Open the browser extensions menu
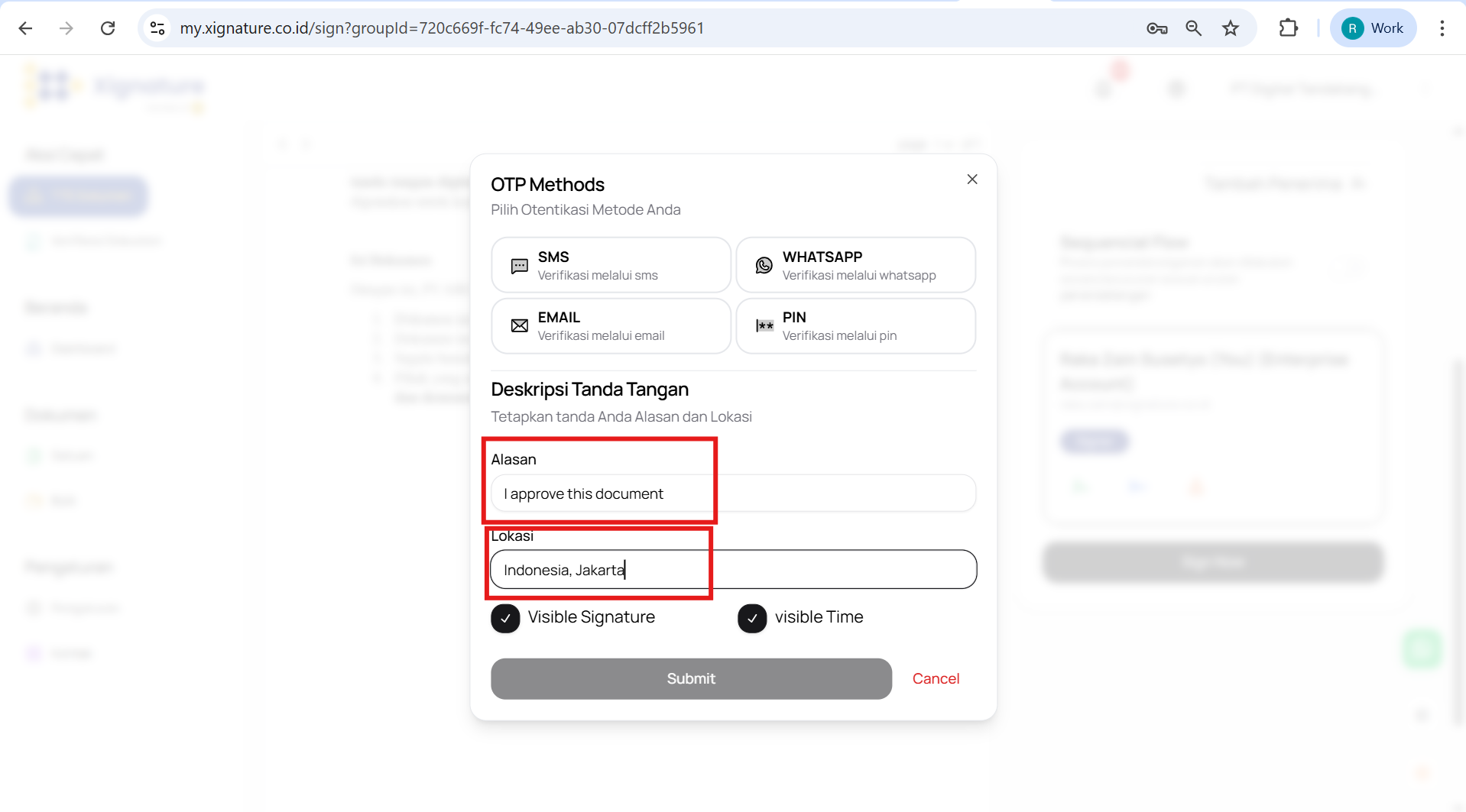Image resolution: width=1466 pixels, height=812 pixels. pos(1288,28)
